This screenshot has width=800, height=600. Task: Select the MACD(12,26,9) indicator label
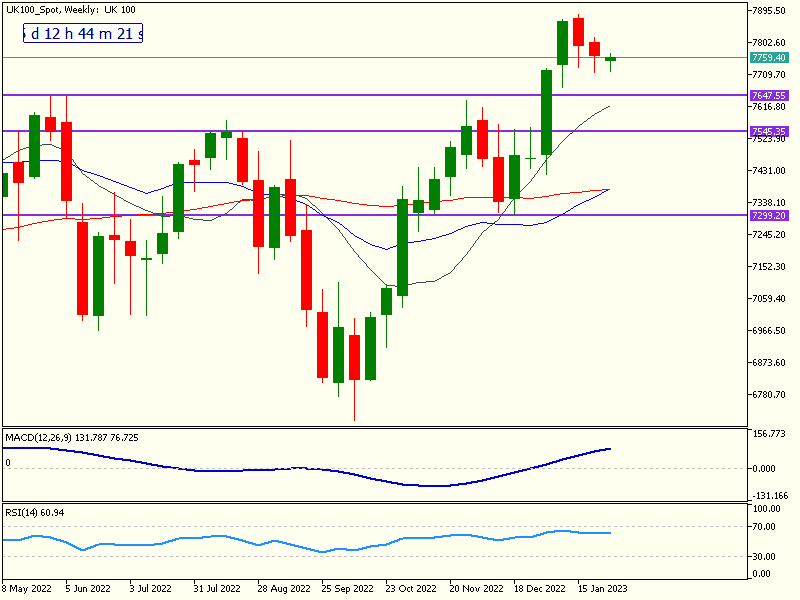[x=72, y=438]
